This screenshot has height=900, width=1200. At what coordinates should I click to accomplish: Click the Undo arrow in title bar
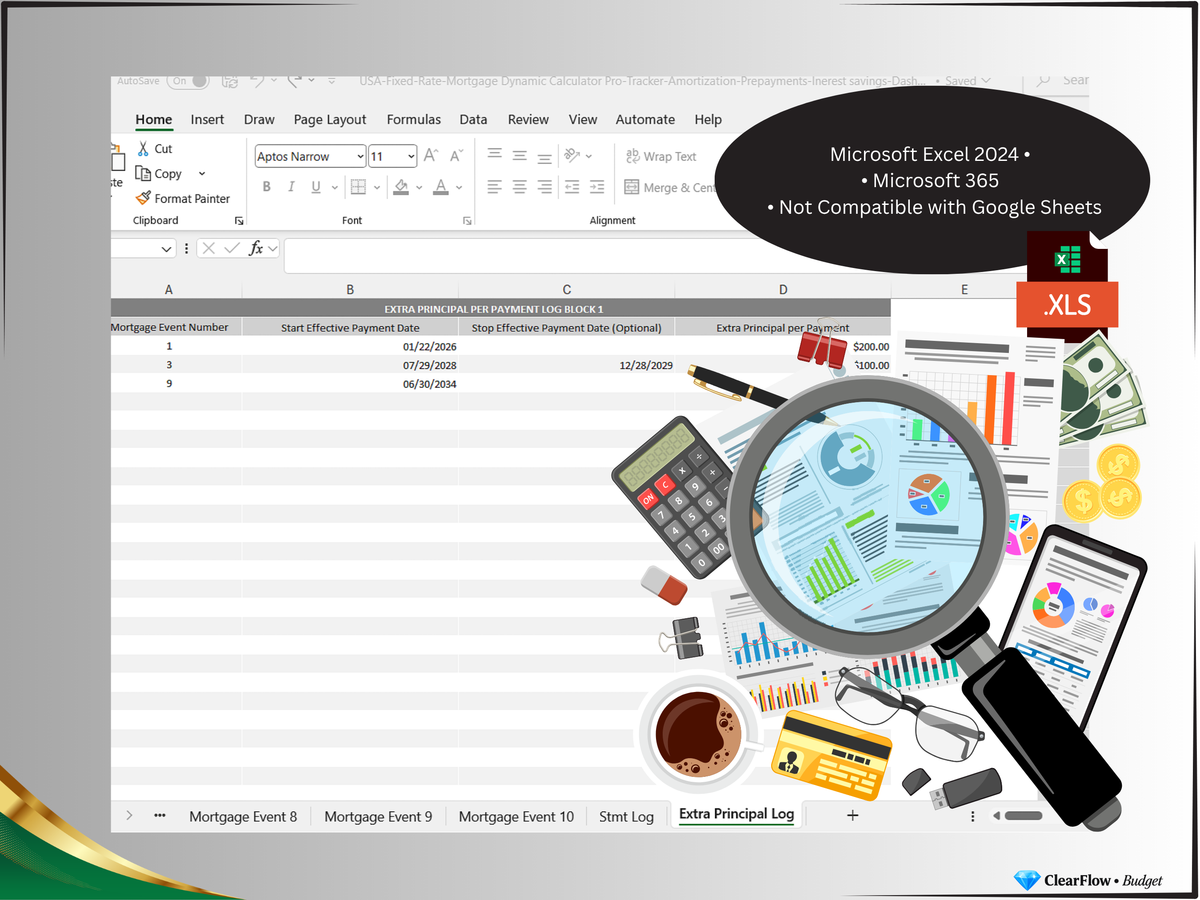(256, 80)
